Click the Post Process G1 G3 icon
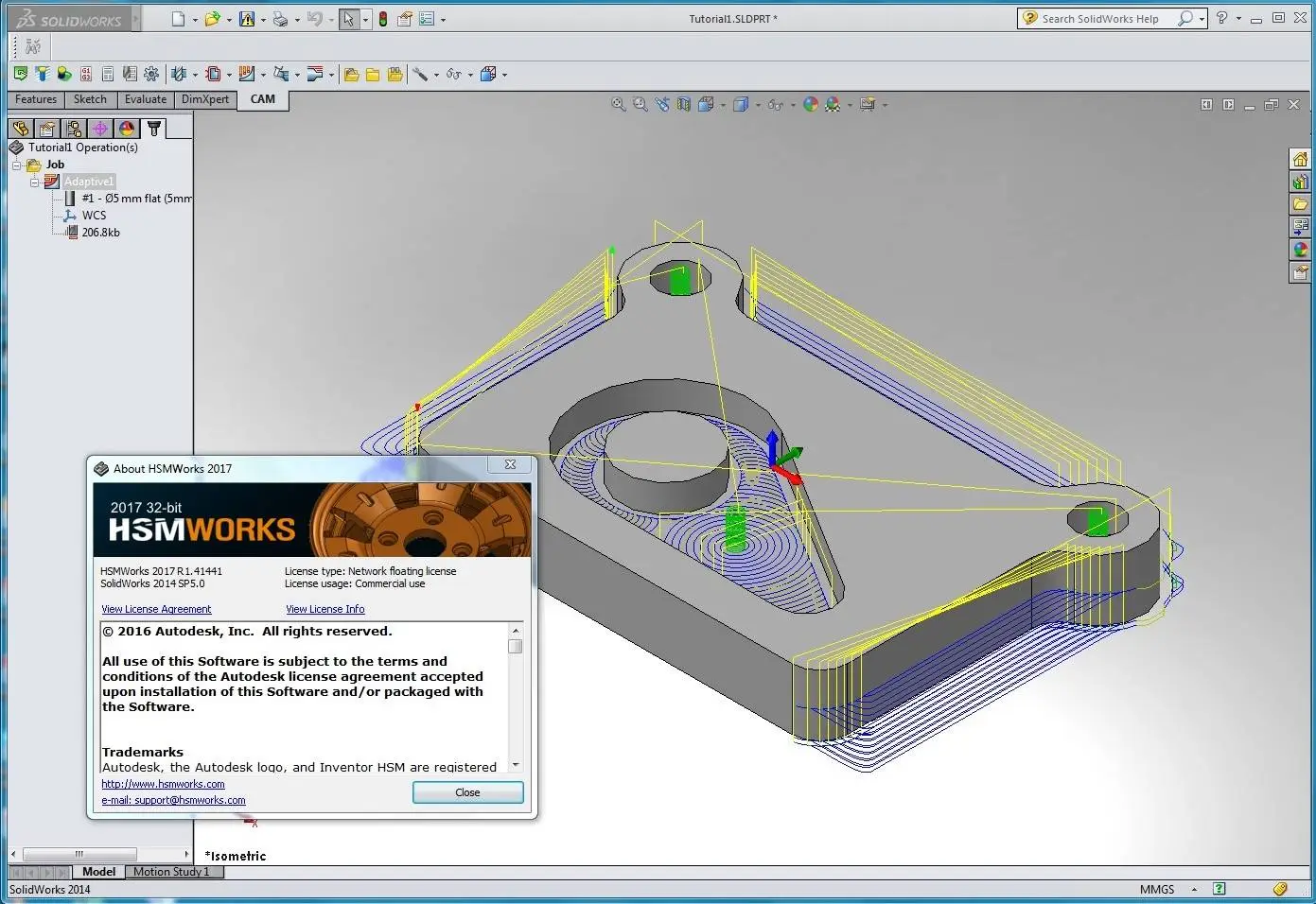Screen dimensions: 1316x904 [86, 74]
